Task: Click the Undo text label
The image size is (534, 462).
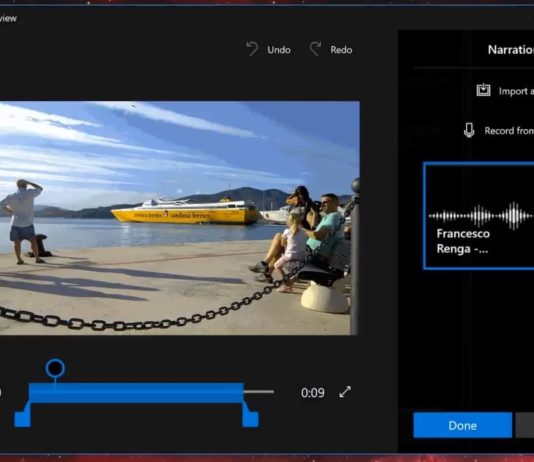Action: [x=279, y=50]
